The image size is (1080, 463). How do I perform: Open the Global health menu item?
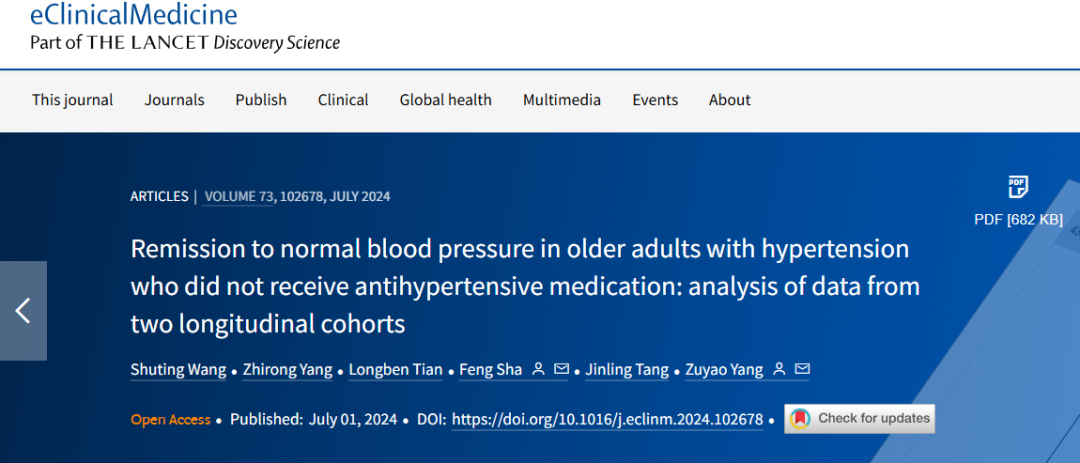click(x=446, y=100)
